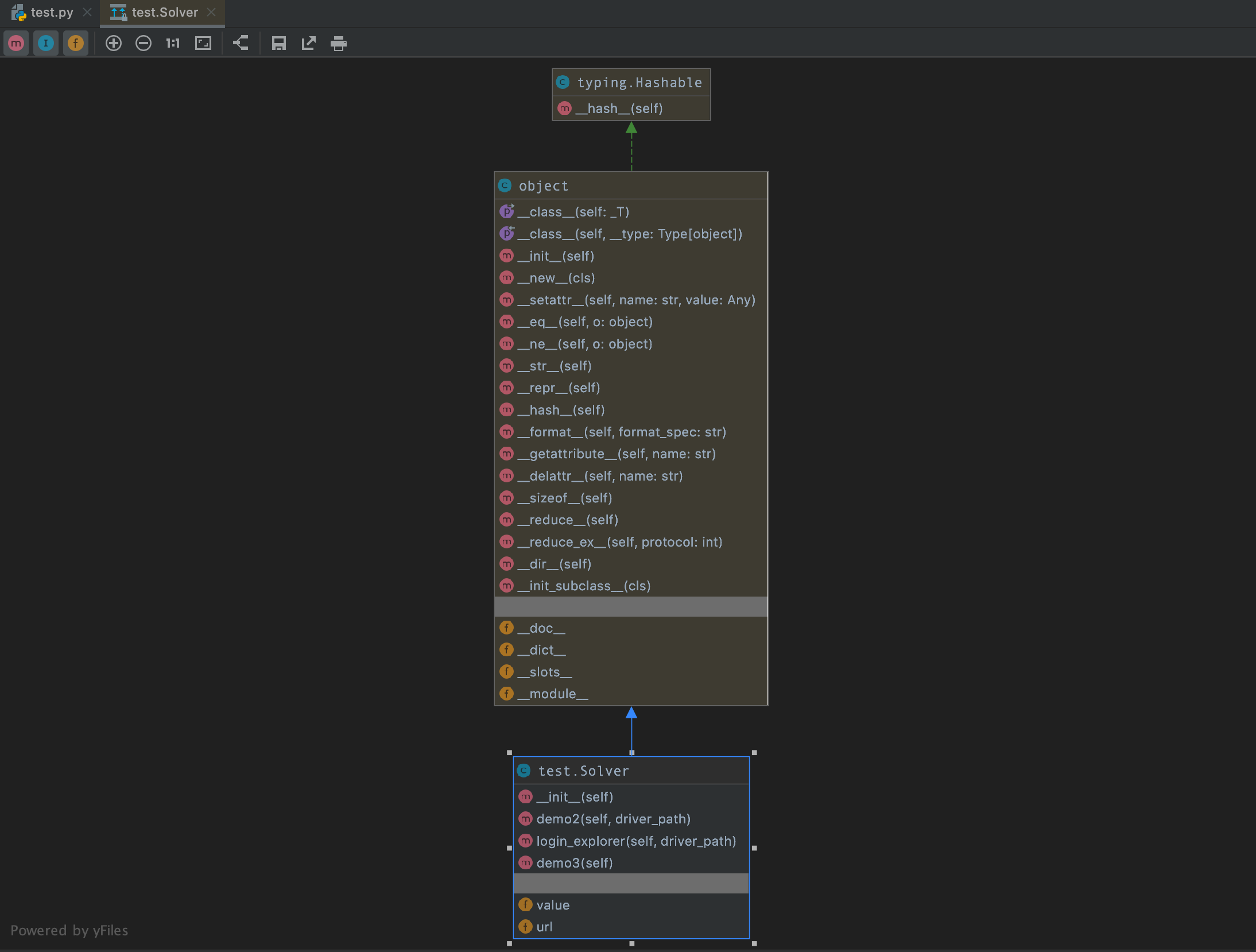Toggle Inner Classes visibility button
Viewport: 1256px width, 952px height.
(x=46, y=43)
